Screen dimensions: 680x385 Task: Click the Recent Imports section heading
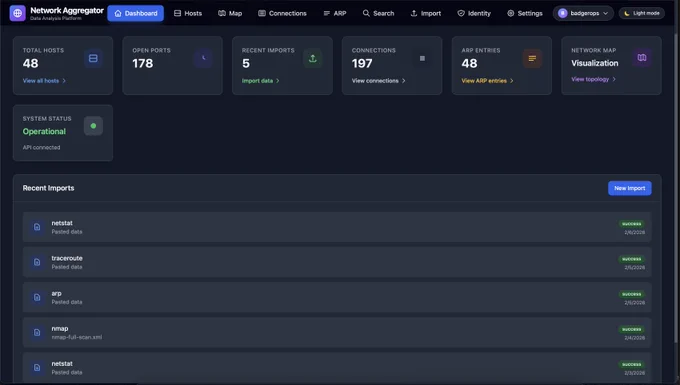pos(49,188)
